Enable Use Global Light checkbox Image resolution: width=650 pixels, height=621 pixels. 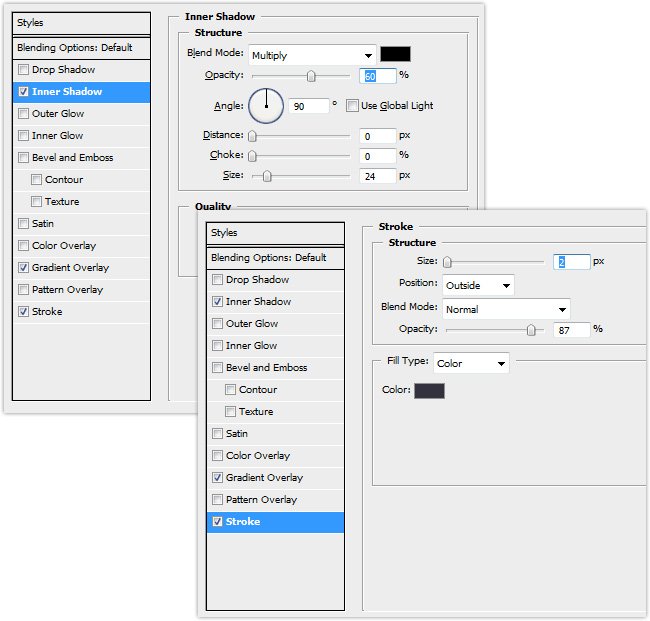(352, 105)
